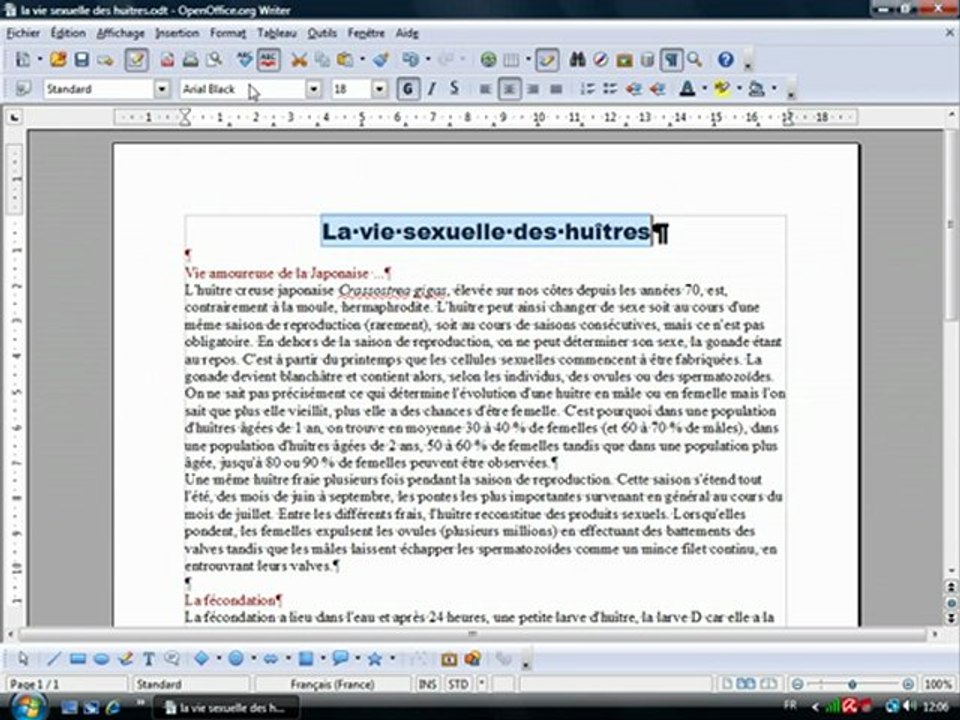Click STD selection mode in status bar
960x720 pixels.
pyautogui.click(x=458, y=684)
